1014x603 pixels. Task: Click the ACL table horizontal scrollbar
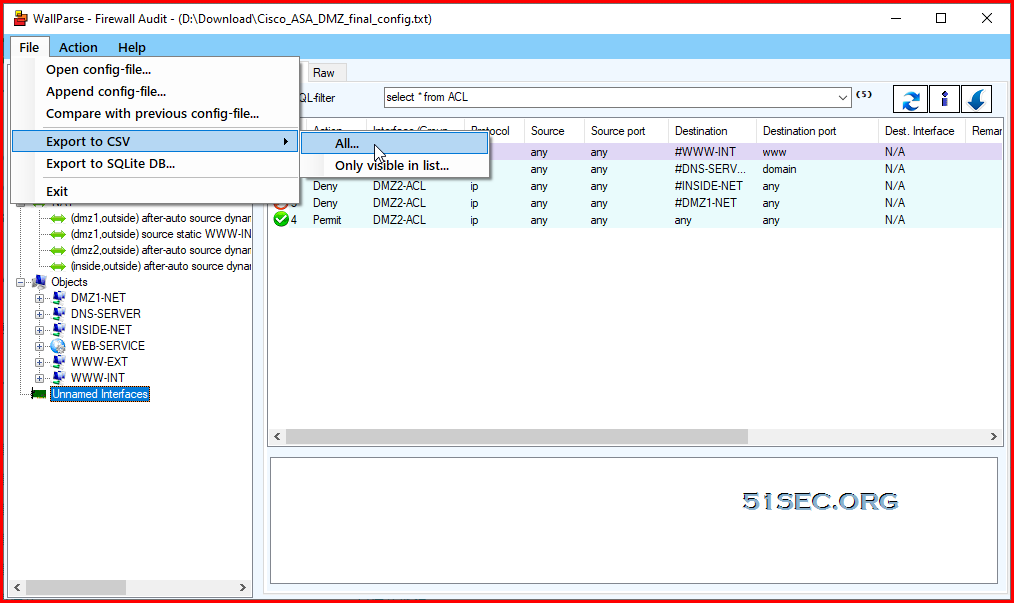coord(517,437)
